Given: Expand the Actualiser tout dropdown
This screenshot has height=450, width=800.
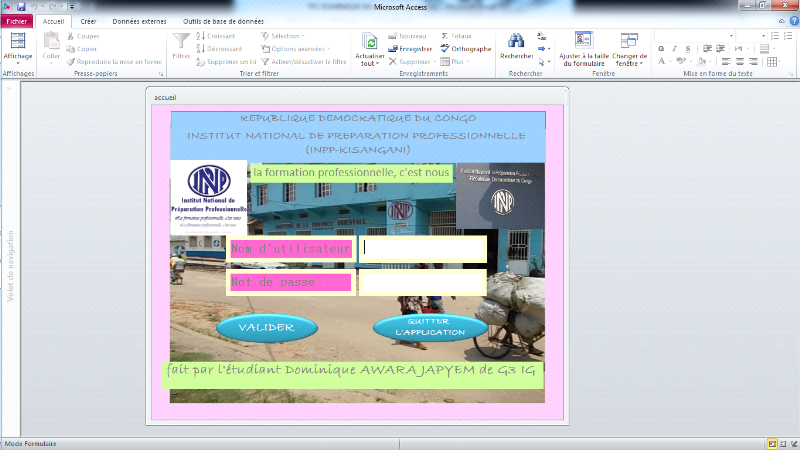Looking at the screenshot, I should pyautogui.click(x=370, y=63).
